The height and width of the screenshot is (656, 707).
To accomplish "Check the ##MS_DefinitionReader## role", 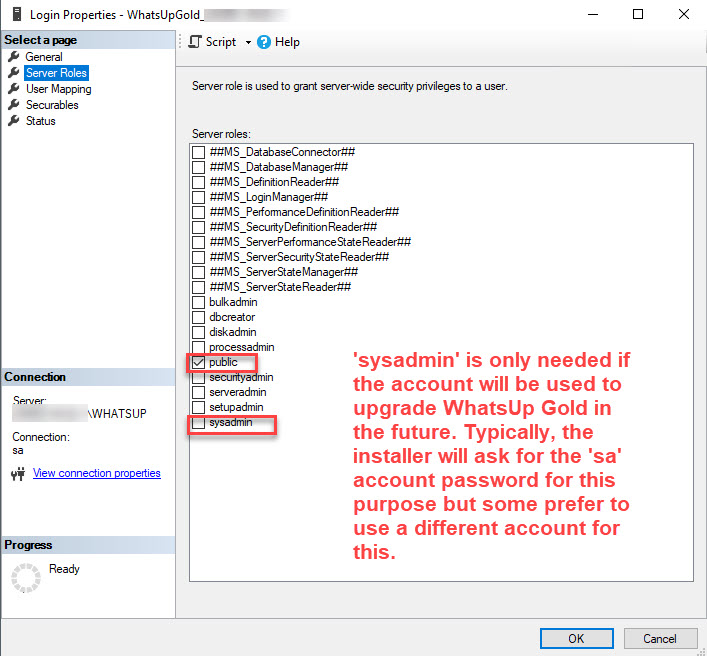I will 198,182.
